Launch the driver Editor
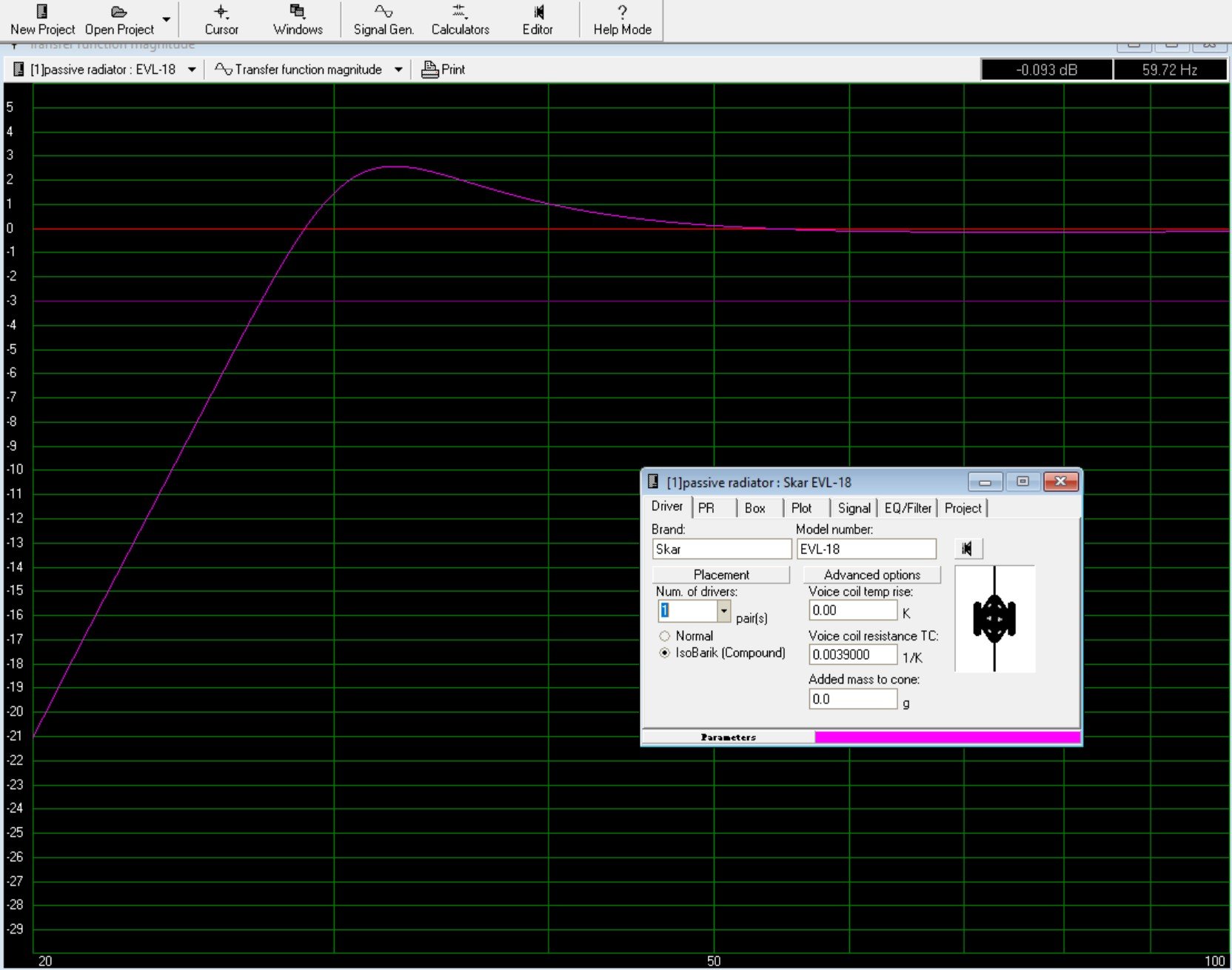Image resolution: width=1232 pixels, height=970 pixels. click(x=538, y=19)
